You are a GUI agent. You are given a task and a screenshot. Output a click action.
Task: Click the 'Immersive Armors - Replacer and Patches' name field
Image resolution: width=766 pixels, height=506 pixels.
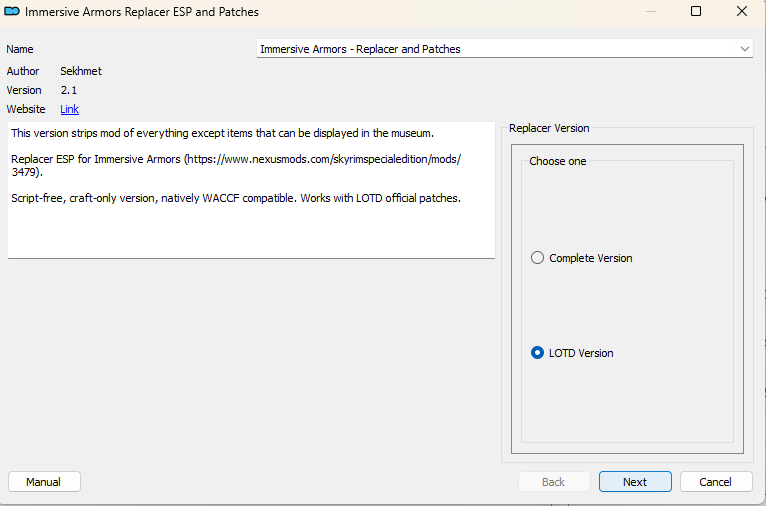tap(505, 49)
